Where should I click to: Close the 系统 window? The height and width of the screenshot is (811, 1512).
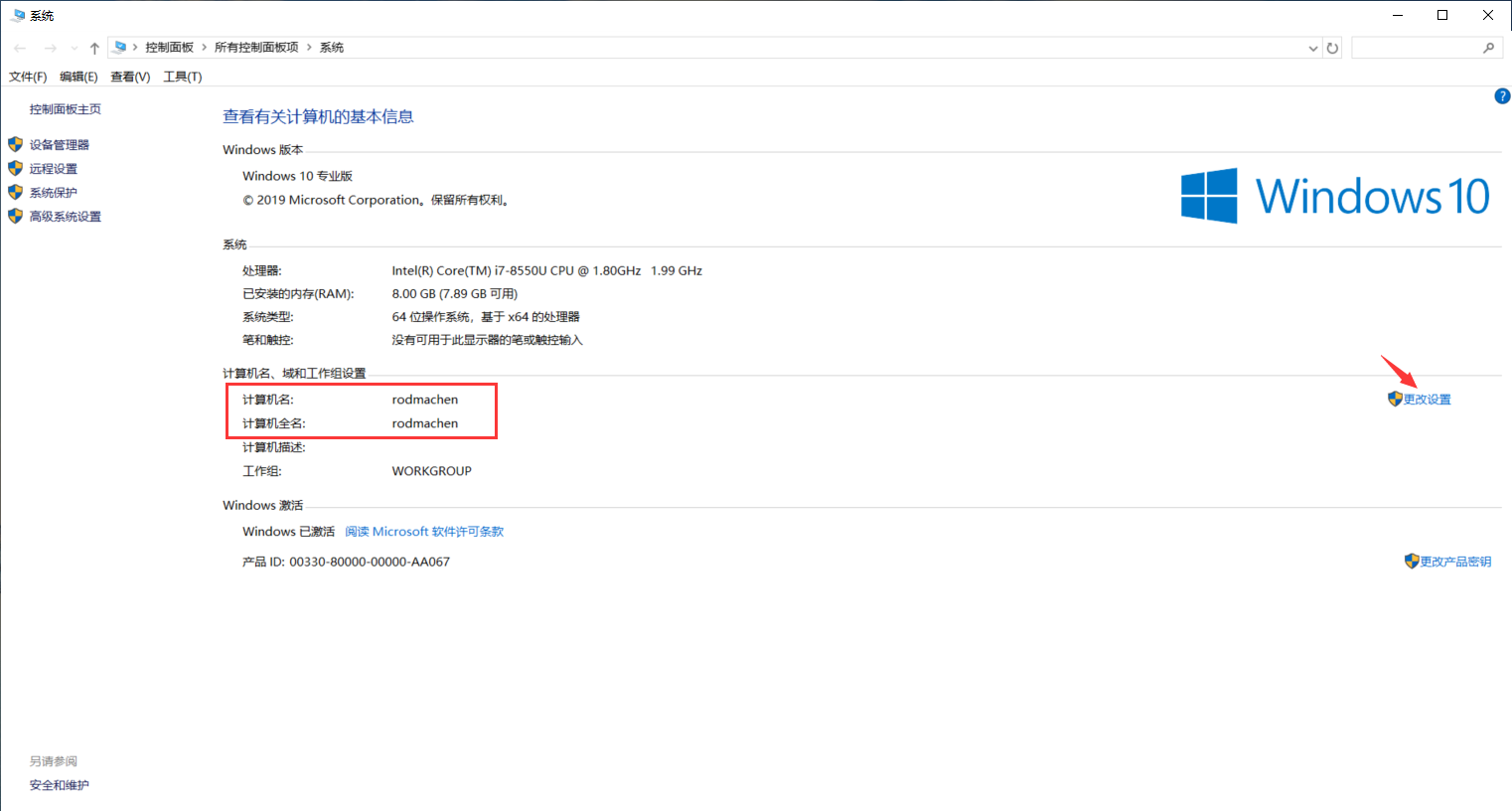click(x=1488, y=15)
